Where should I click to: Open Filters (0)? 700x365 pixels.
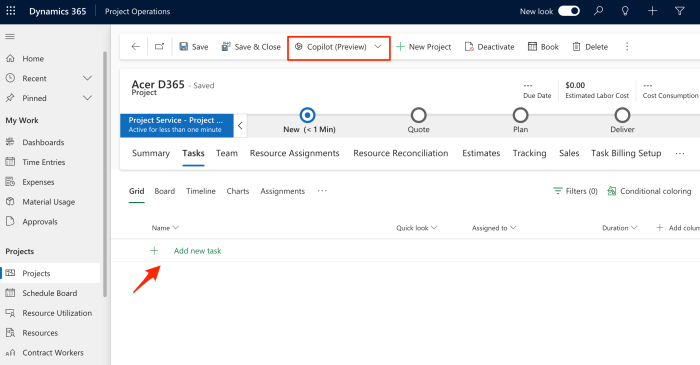(575, 191)
